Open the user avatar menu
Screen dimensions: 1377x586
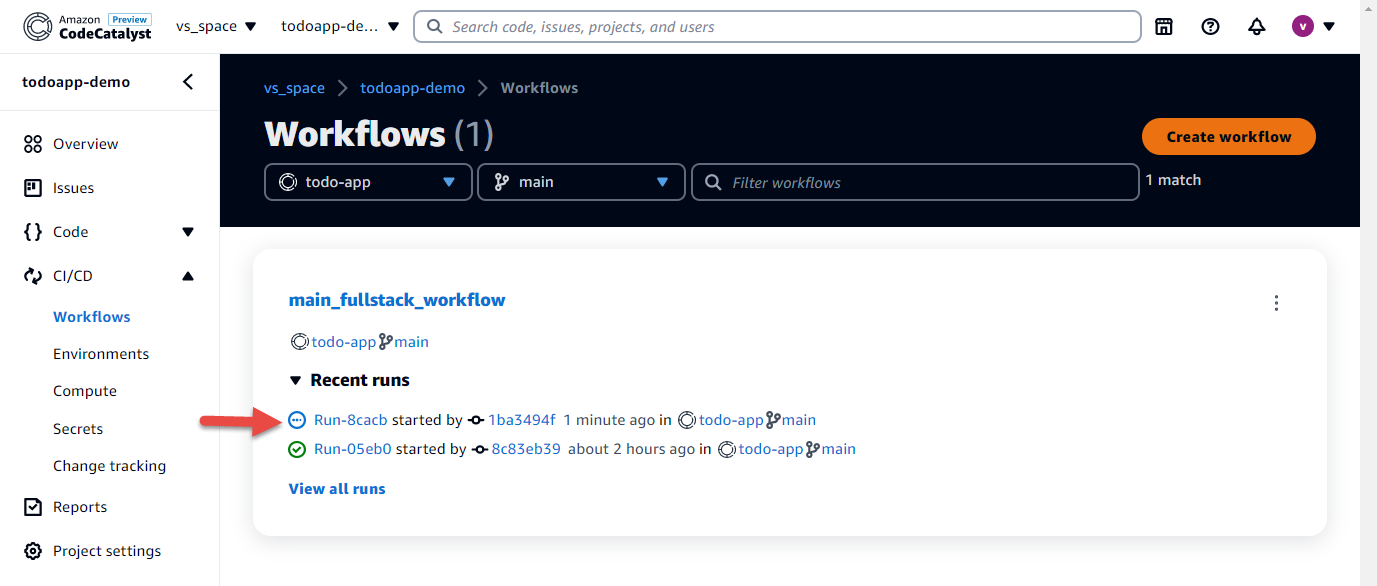1302,27
